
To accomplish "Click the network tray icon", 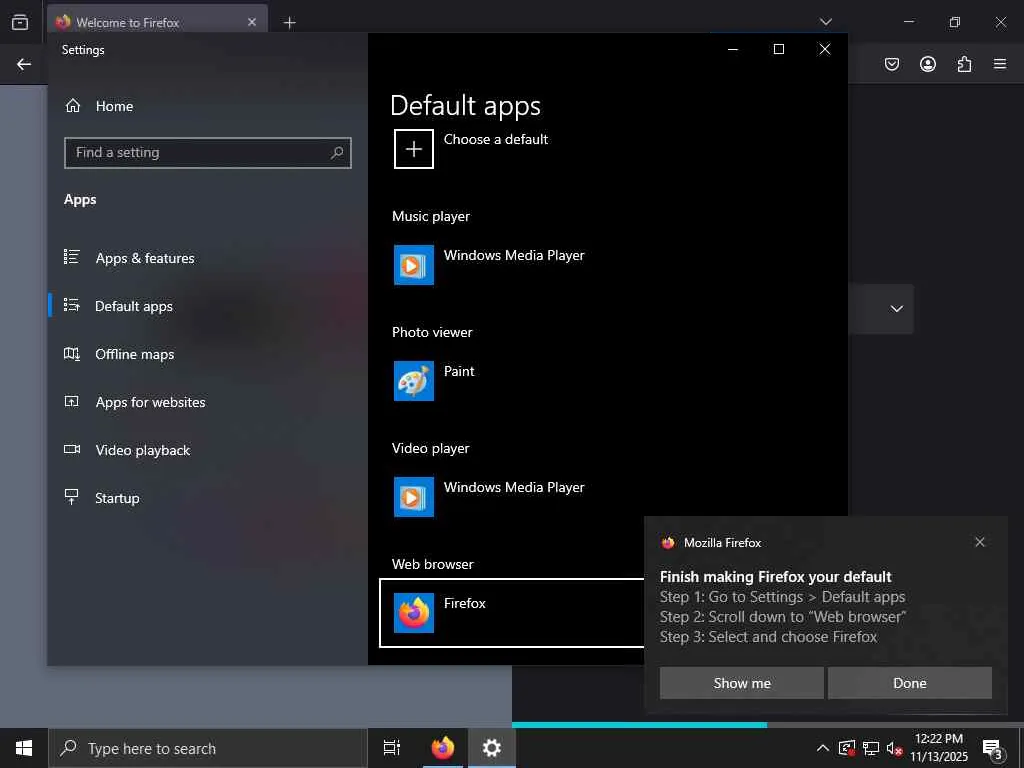I will (x=871, y=748).
